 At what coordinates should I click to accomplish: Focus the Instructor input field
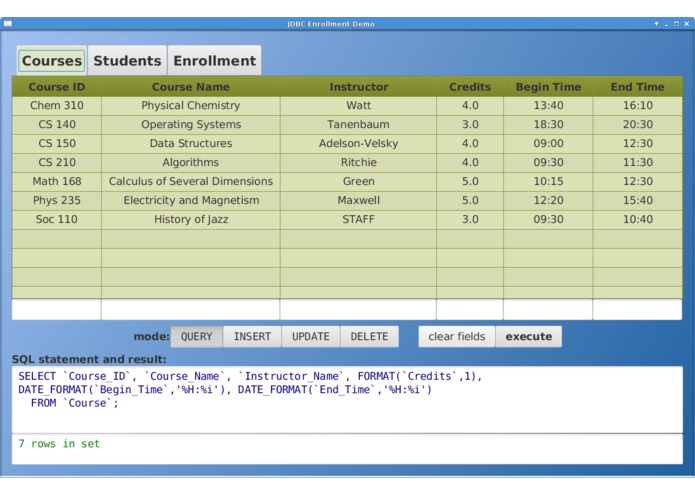[x=358, y=309]
